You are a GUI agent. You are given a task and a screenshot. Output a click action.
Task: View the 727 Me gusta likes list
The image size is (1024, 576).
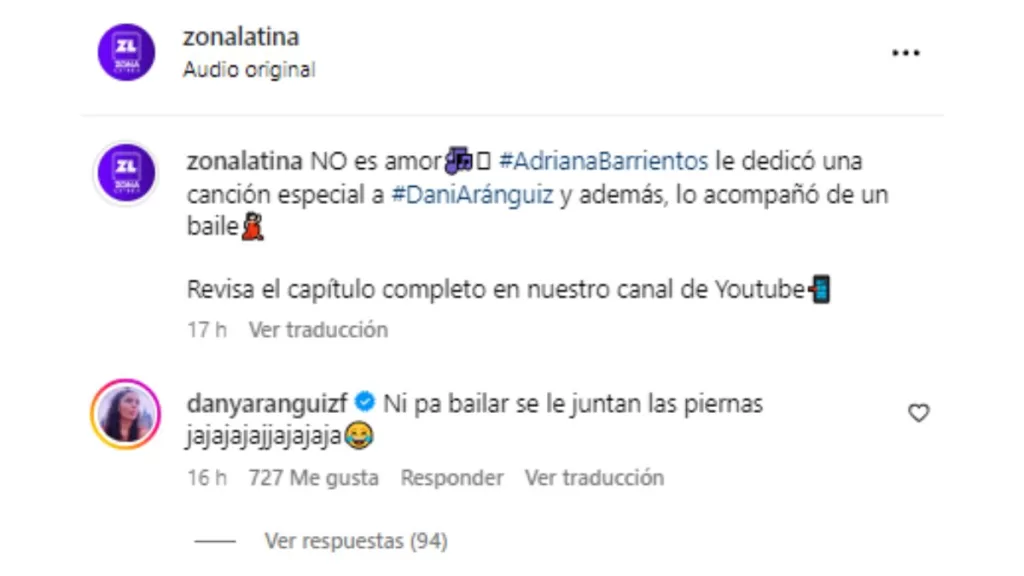click(313, 478)
